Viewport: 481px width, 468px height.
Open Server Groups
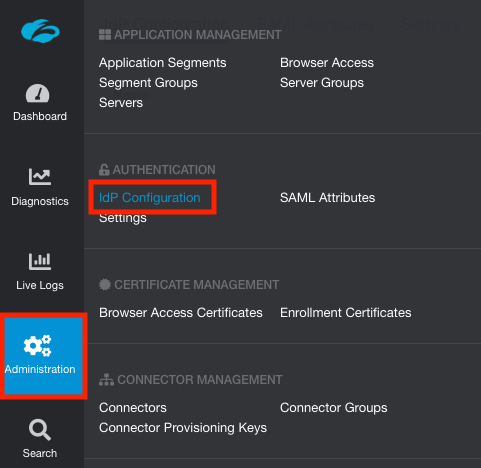pyautogui.click(x=322, y=83)
